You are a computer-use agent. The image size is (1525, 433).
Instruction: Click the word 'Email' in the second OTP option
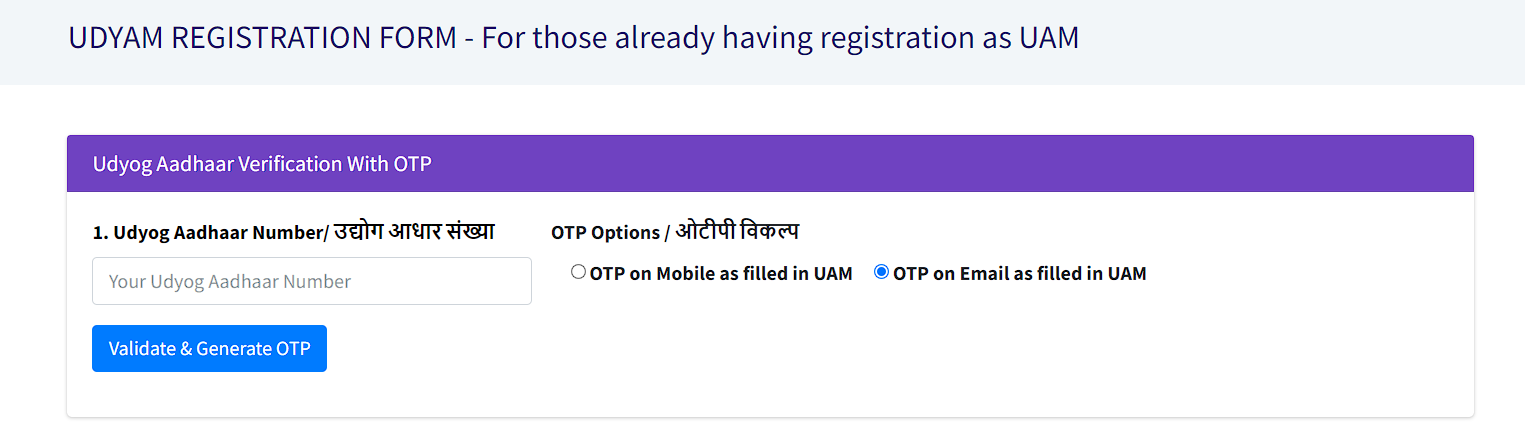984,273
